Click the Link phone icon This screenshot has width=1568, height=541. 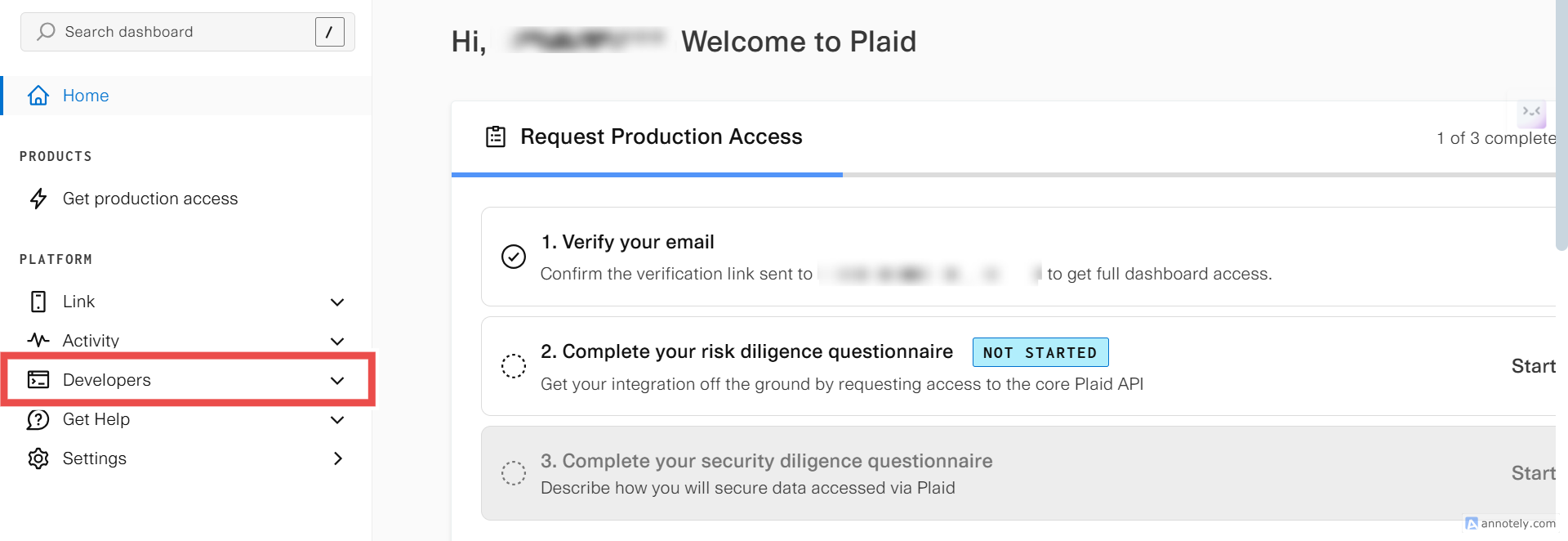tap(38, 302)
